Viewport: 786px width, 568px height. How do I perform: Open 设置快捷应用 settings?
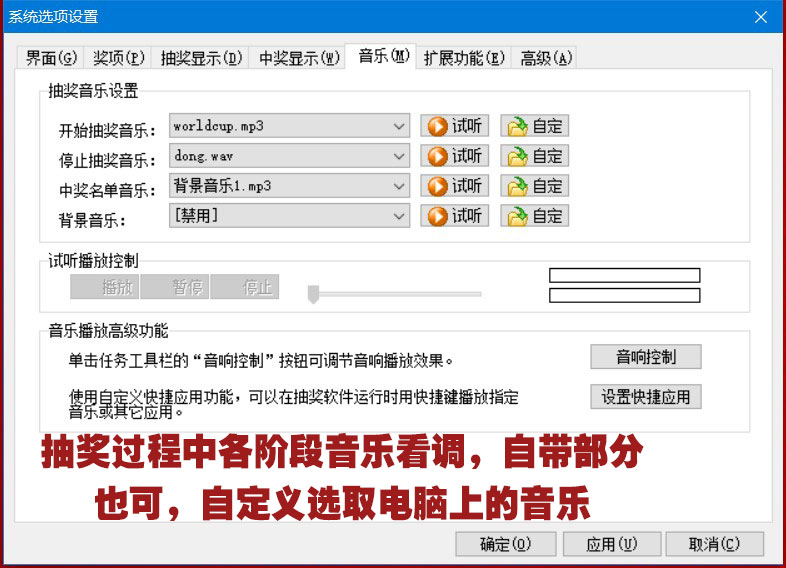click(645, 396)
